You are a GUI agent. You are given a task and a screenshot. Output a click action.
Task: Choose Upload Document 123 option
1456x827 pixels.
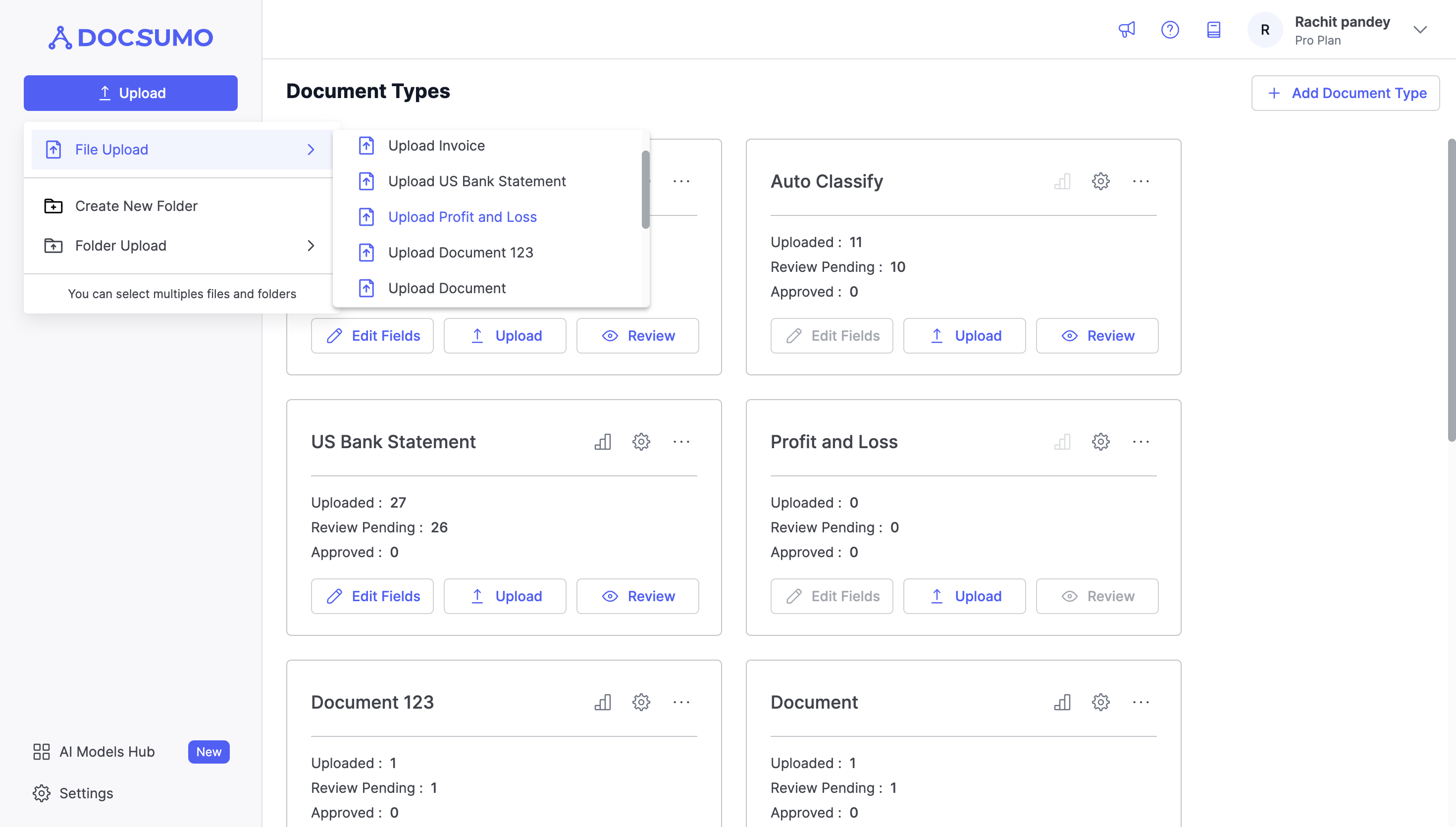point(488,253)
